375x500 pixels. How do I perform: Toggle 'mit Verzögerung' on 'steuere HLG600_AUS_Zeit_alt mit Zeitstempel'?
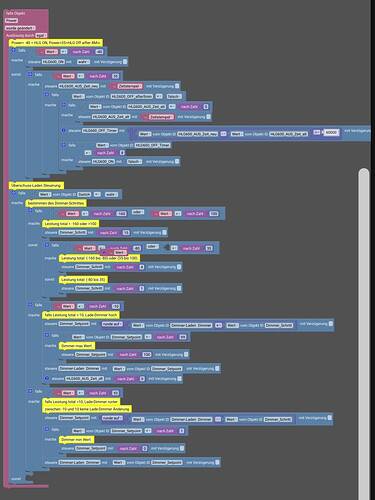208,117
